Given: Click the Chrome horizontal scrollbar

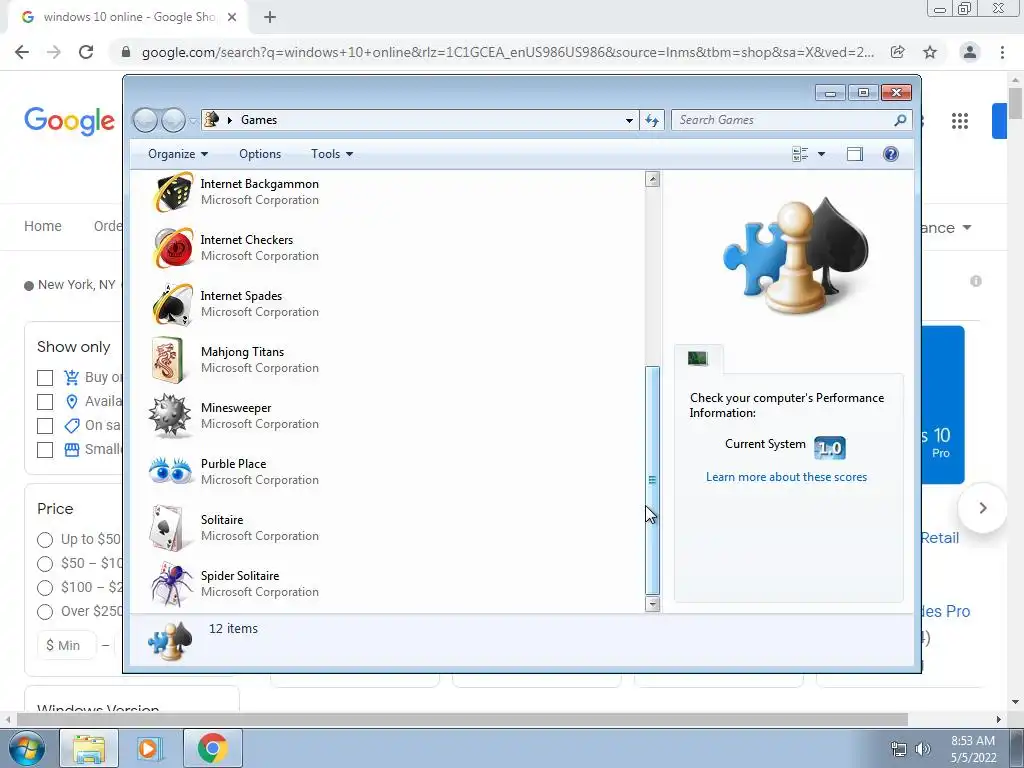Looking at the screenshot, I should [x=462, y=719].
